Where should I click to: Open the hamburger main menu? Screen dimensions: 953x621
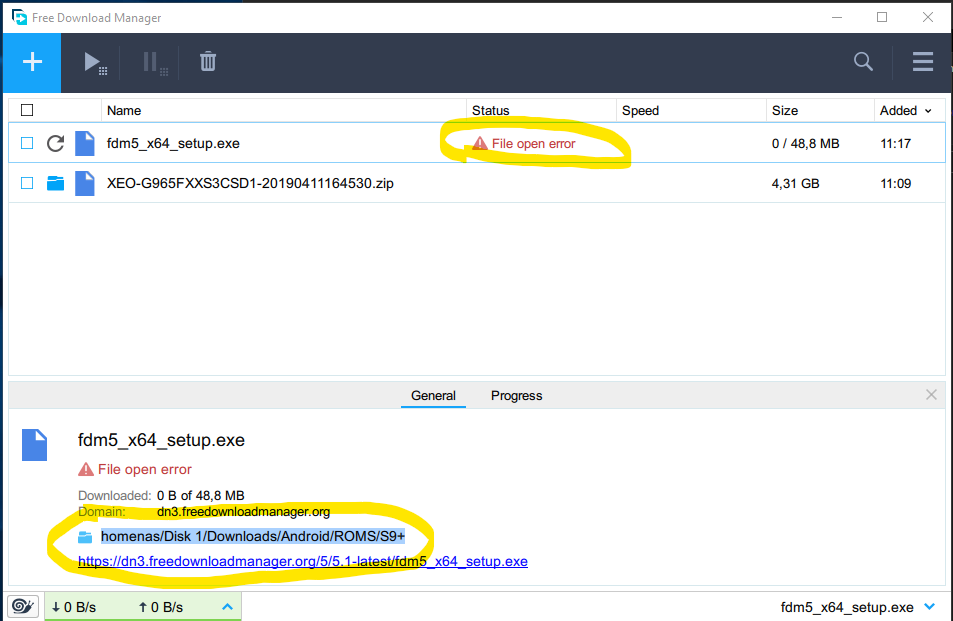[x=923, y=61]
